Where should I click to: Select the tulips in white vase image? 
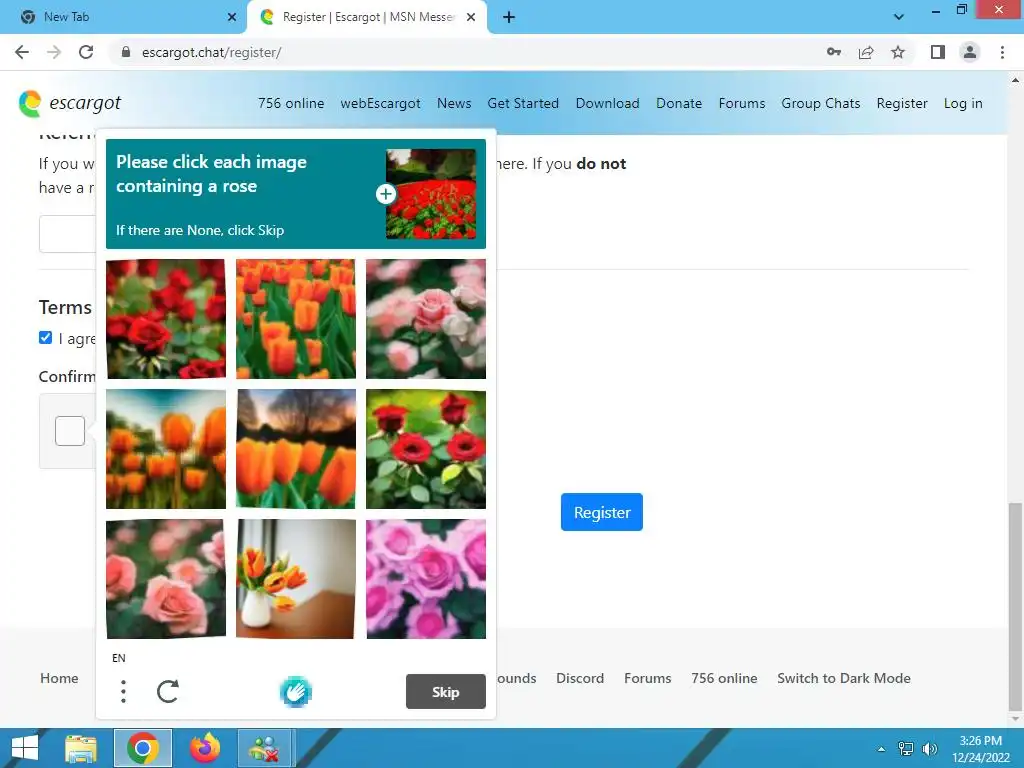296,579
